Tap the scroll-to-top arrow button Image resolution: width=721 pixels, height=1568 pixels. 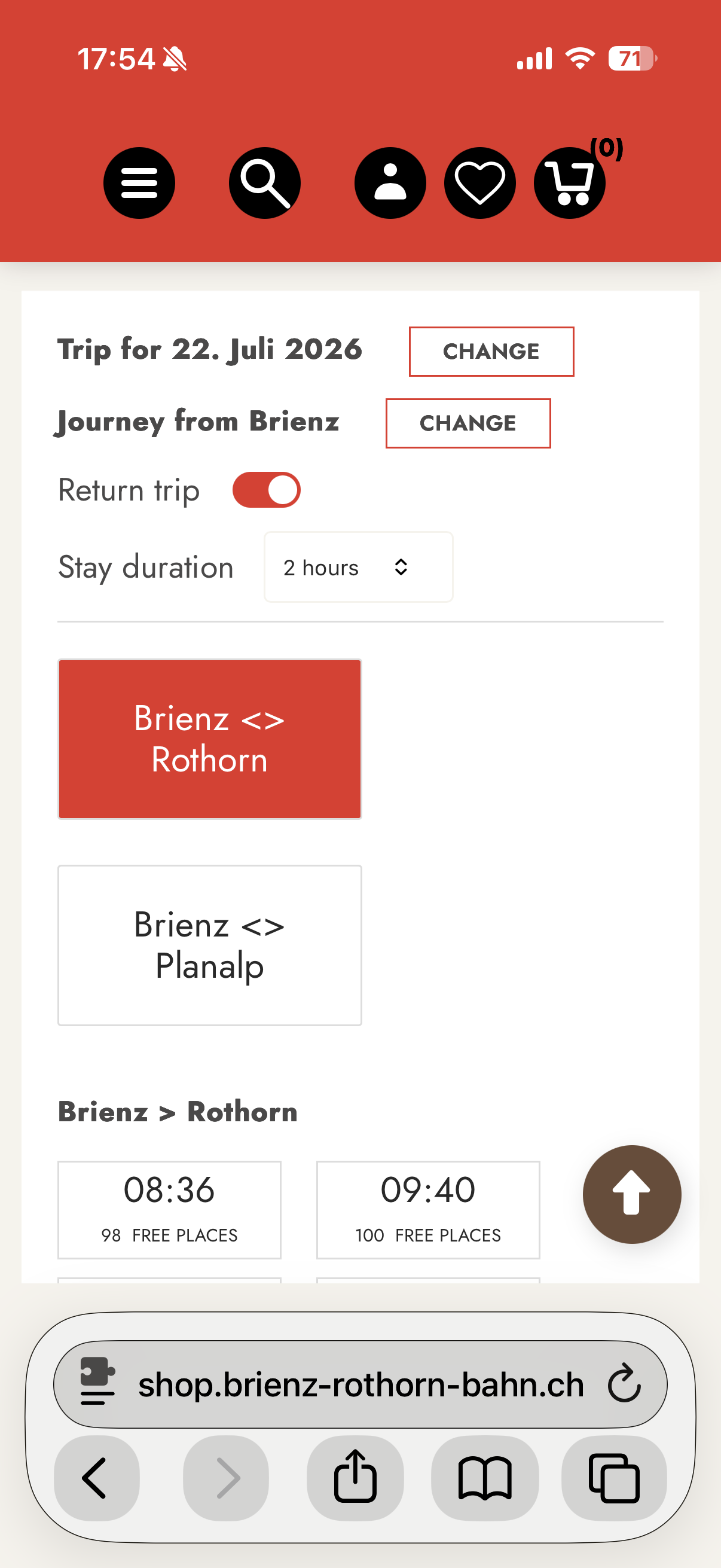(x=631, y=1194)
